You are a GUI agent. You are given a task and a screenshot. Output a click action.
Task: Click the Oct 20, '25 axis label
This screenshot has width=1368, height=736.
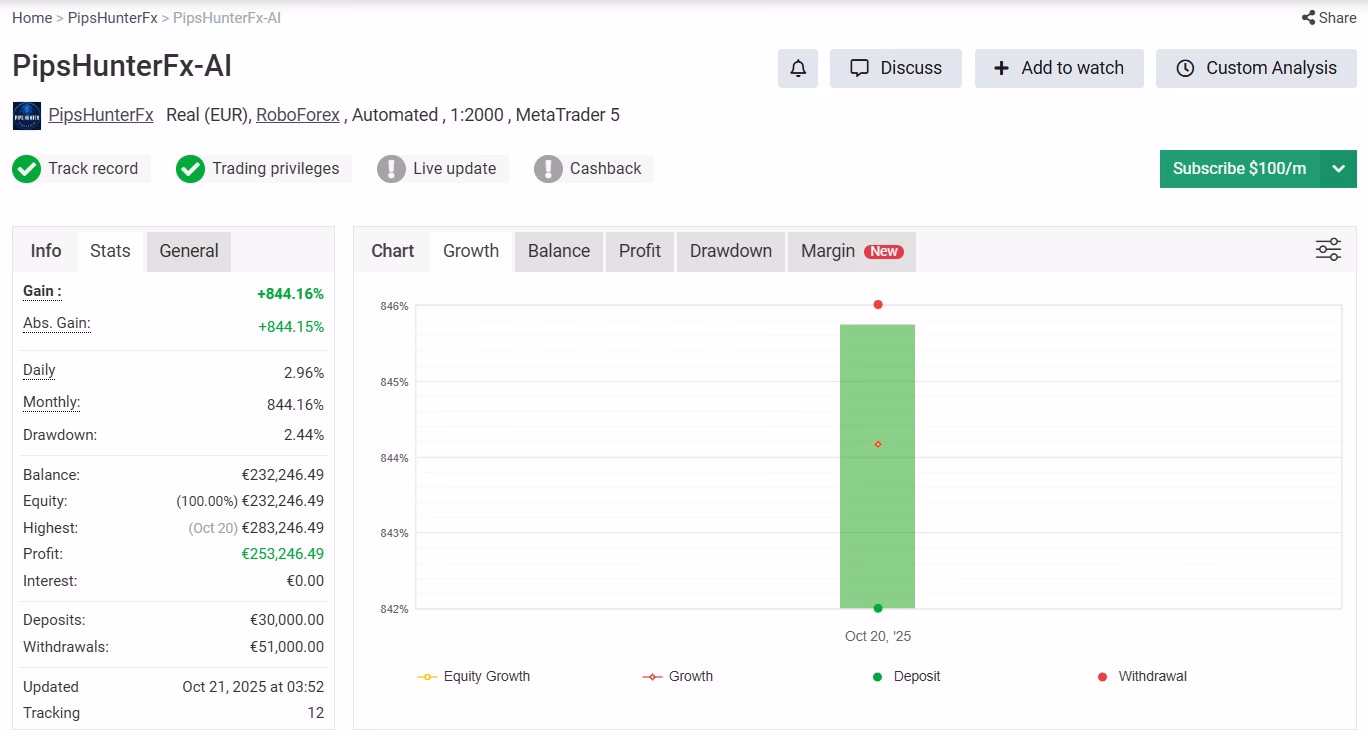point(878,636)
